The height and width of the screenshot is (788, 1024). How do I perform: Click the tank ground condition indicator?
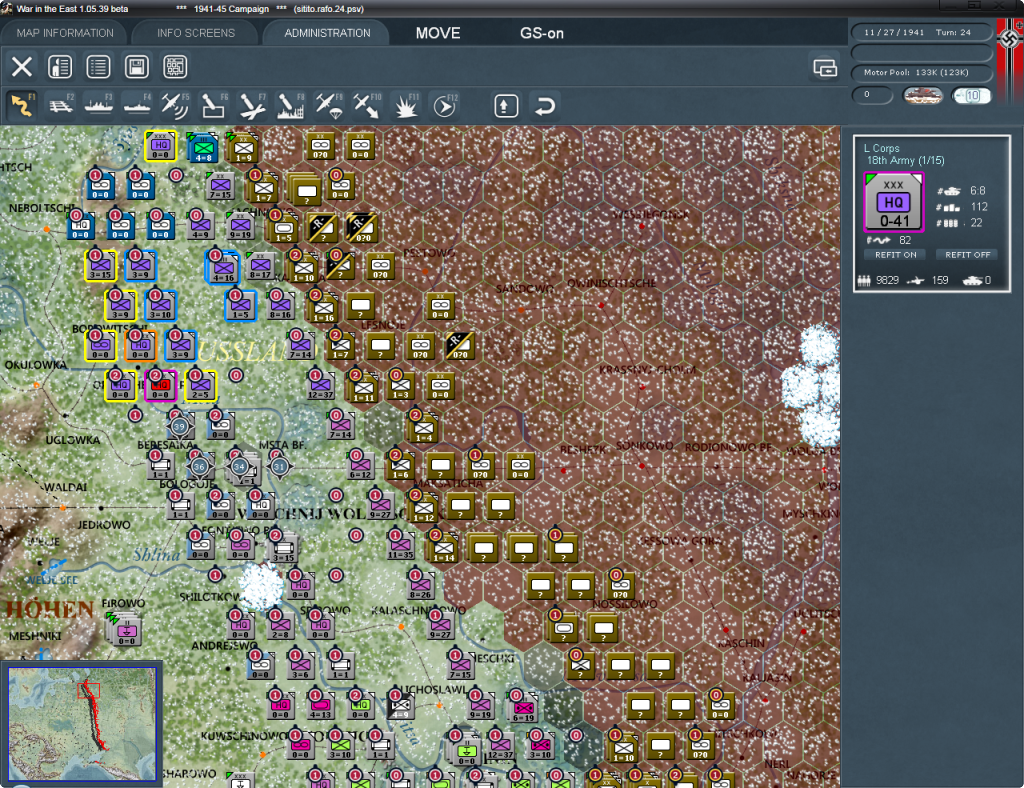(x=922, y=95)
